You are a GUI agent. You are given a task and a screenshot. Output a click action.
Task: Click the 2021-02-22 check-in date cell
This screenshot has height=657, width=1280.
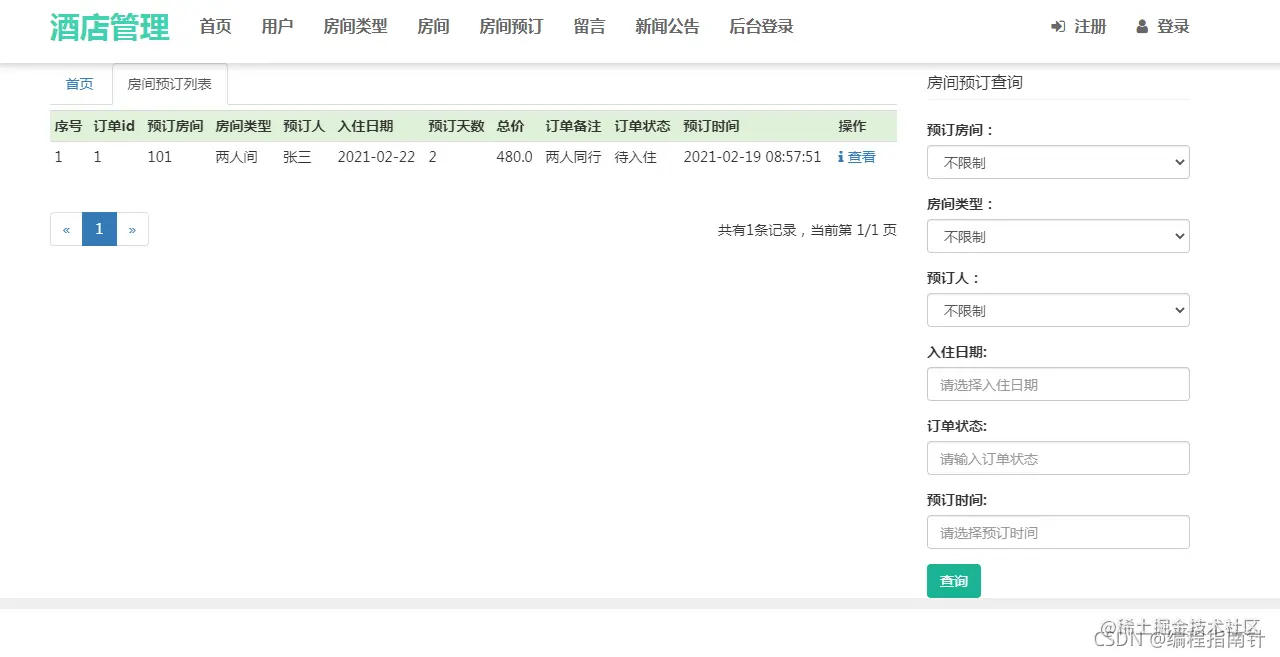click(x=376, y=157)
